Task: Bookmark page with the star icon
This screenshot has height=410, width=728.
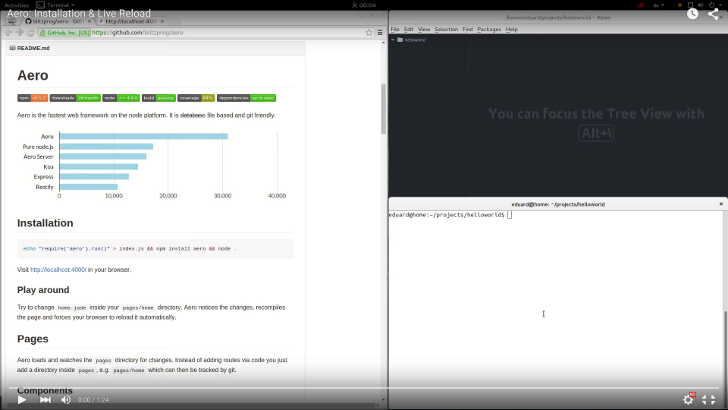Action: 369,33
